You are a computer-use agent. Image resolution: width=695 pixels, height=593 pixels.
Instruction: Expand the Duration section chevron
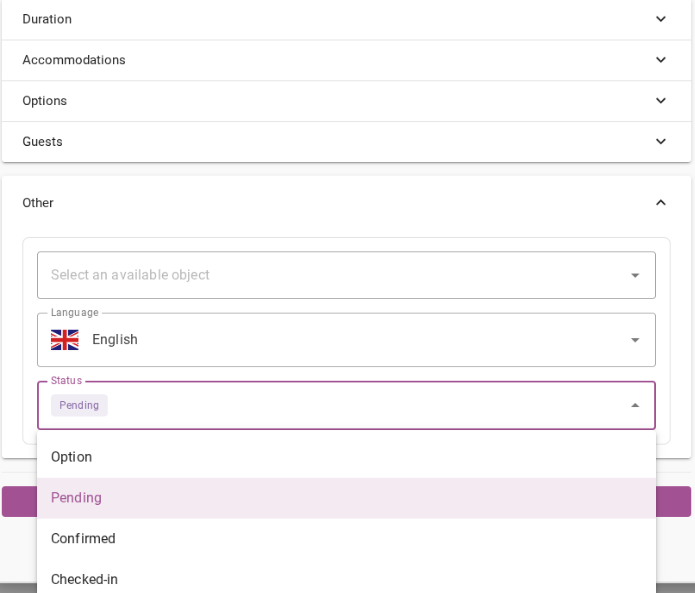pos(660,19)
